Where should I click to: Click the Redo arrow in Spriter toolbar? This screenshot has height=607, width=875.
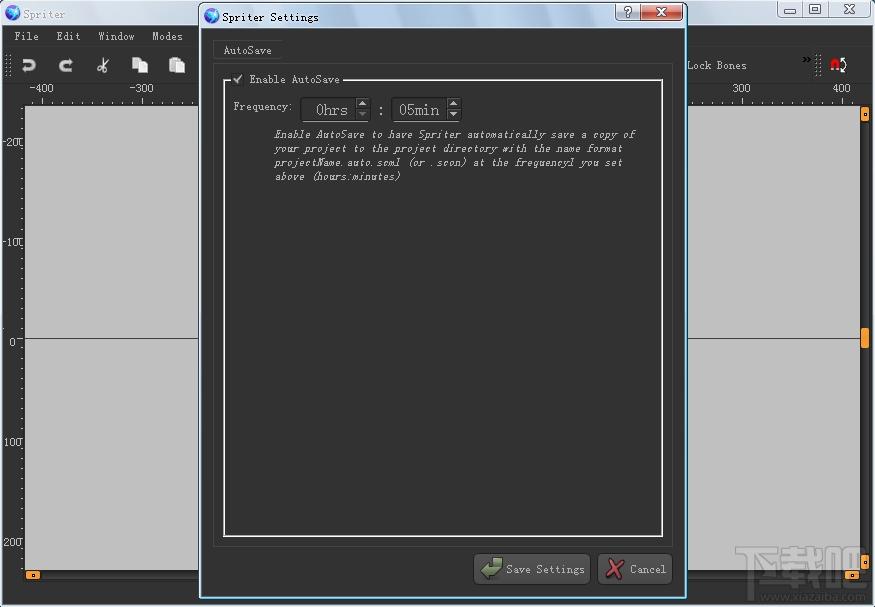(x=66, y=66)
